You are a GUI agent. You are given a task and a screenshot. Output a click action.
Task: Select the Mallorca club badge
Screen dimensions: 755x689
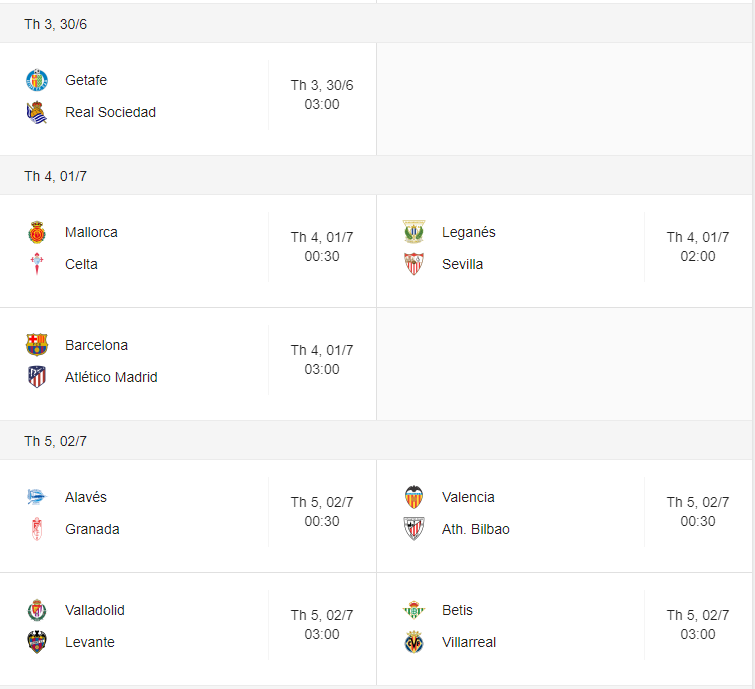[x=37, y=232]
